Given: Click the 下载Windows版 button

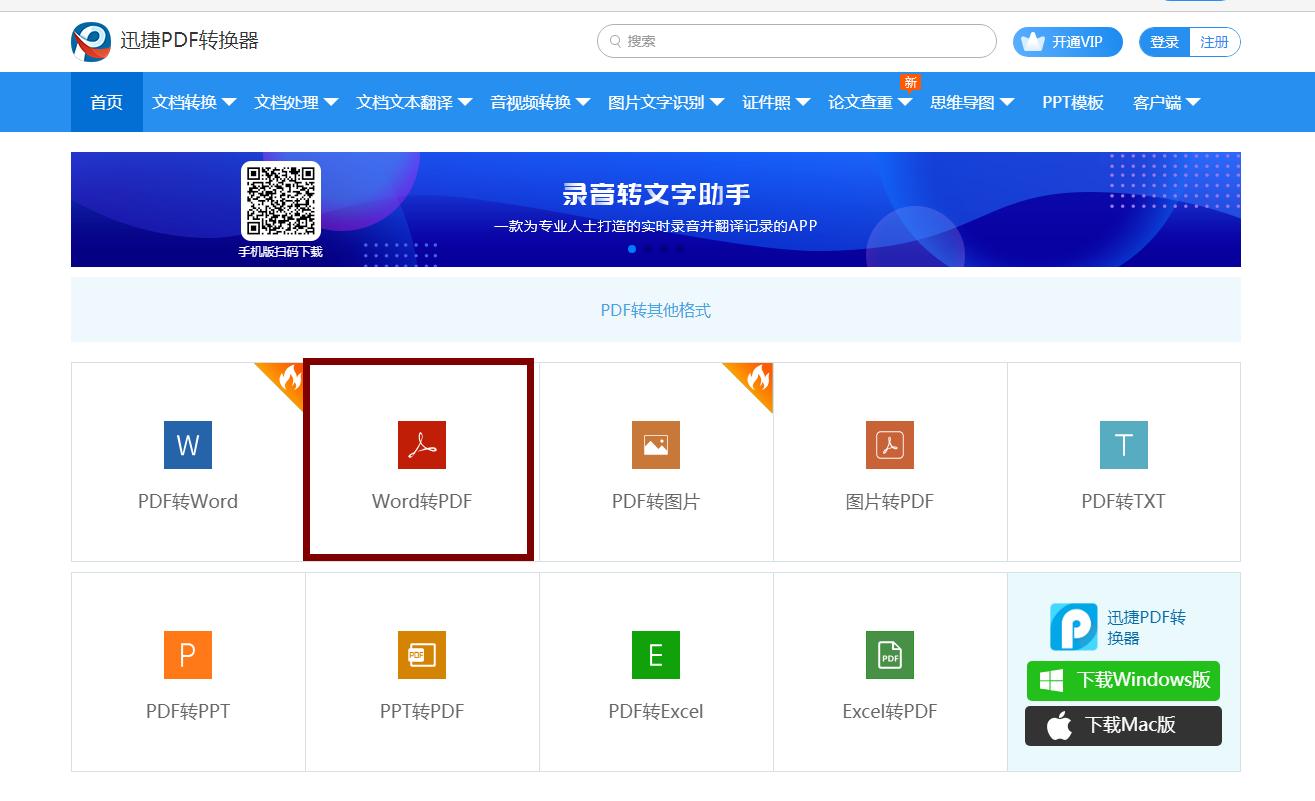Looking at the screenshot, I should [1123, 680].
